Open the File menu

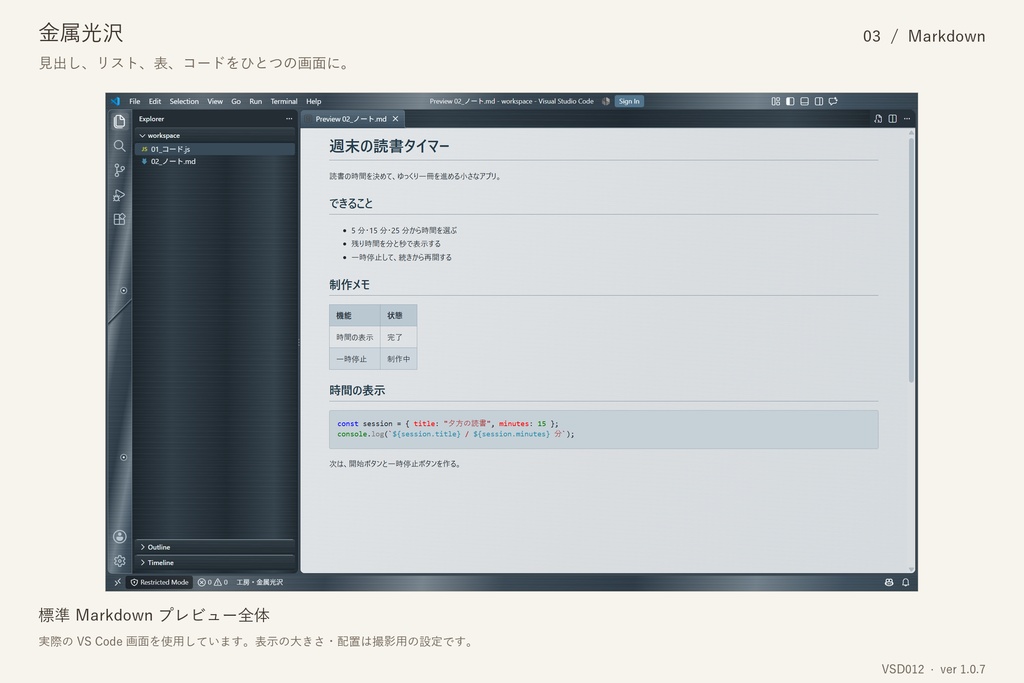pyautogui.click(x=135, y=101)
